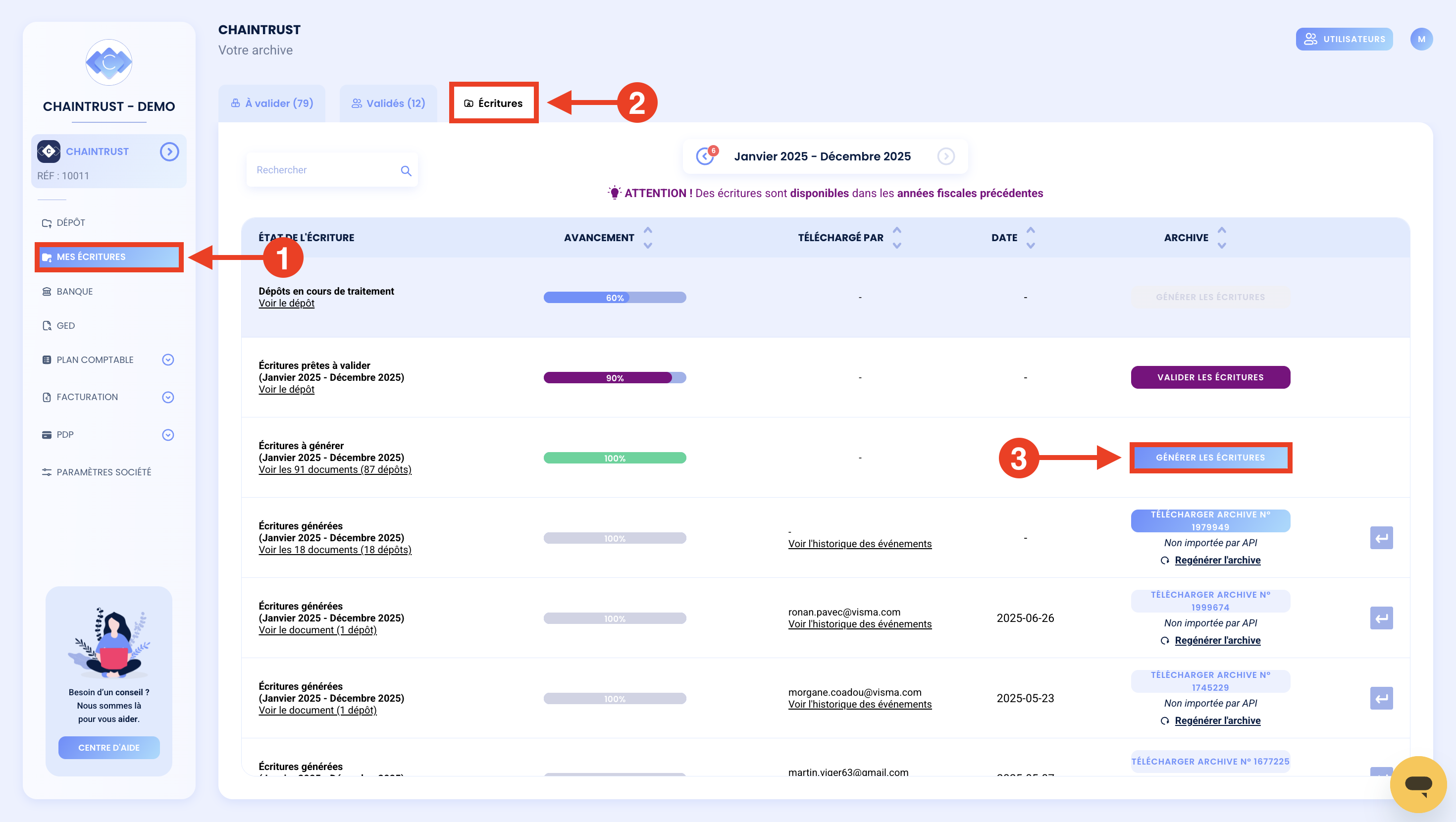Click the CENTRE D'AIDE button
The image size is (1456, 822).
click(108, 748)
